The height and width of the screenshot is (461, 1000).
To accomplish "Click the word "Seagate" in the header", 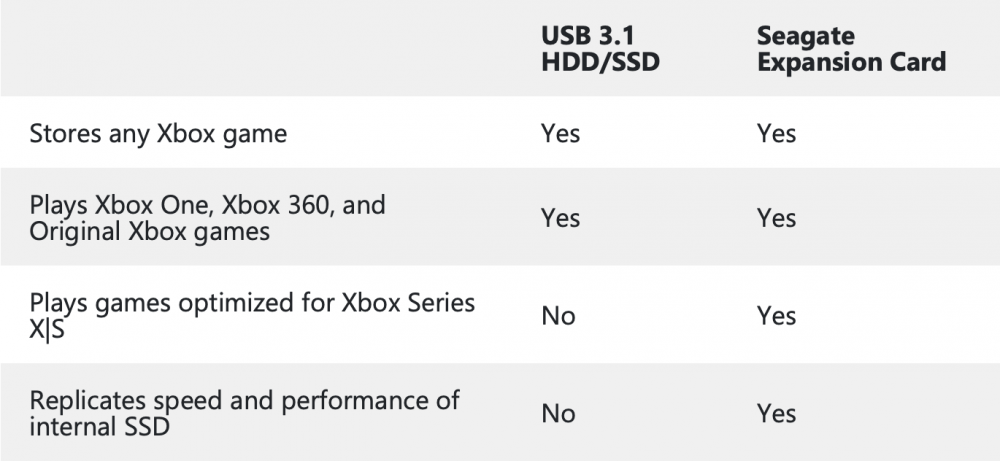I will point(806,35).
